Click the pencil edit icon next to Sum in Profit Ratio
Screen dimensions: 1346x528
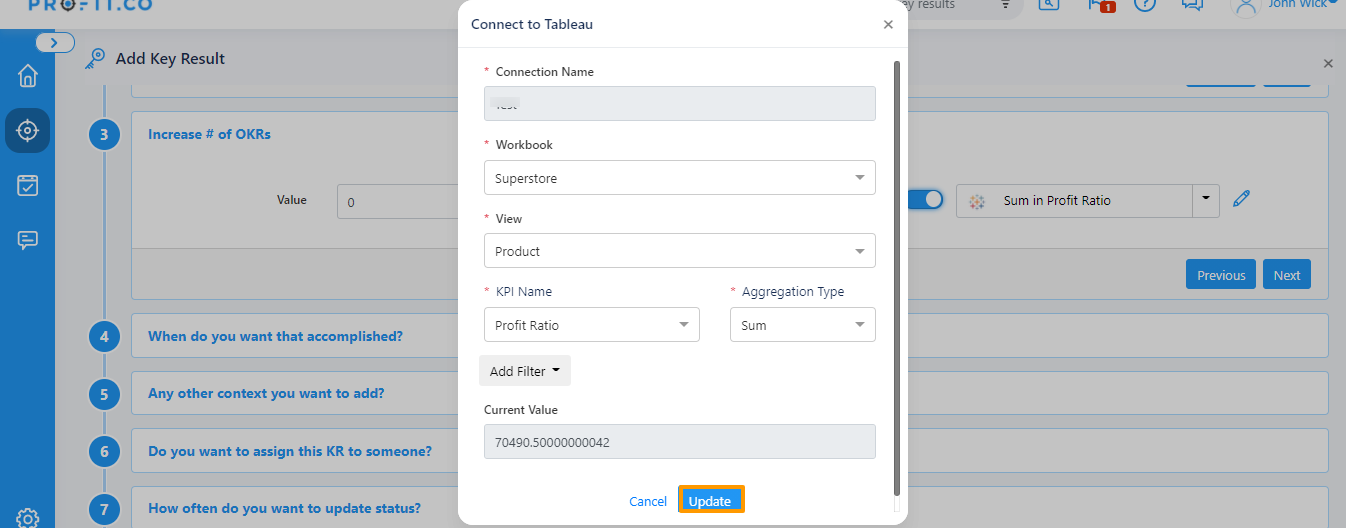[x=1241, y=199]
